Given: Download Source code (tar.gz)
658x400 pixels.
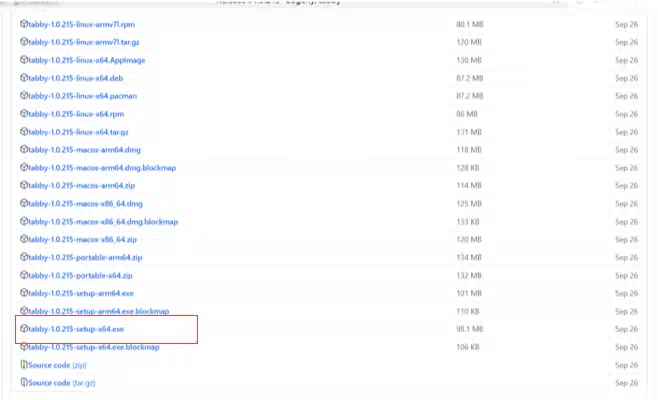Looking at the screenshot, I should tap(62, 383).
